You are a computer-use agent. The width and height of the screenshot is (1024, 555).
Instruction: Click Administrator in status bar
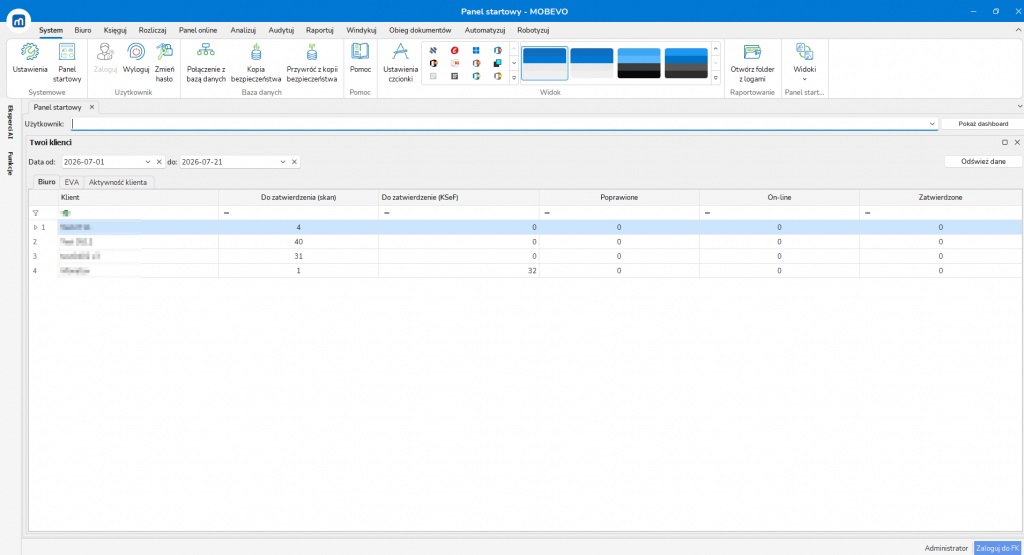pyautogui.click(x=946, y=548)
